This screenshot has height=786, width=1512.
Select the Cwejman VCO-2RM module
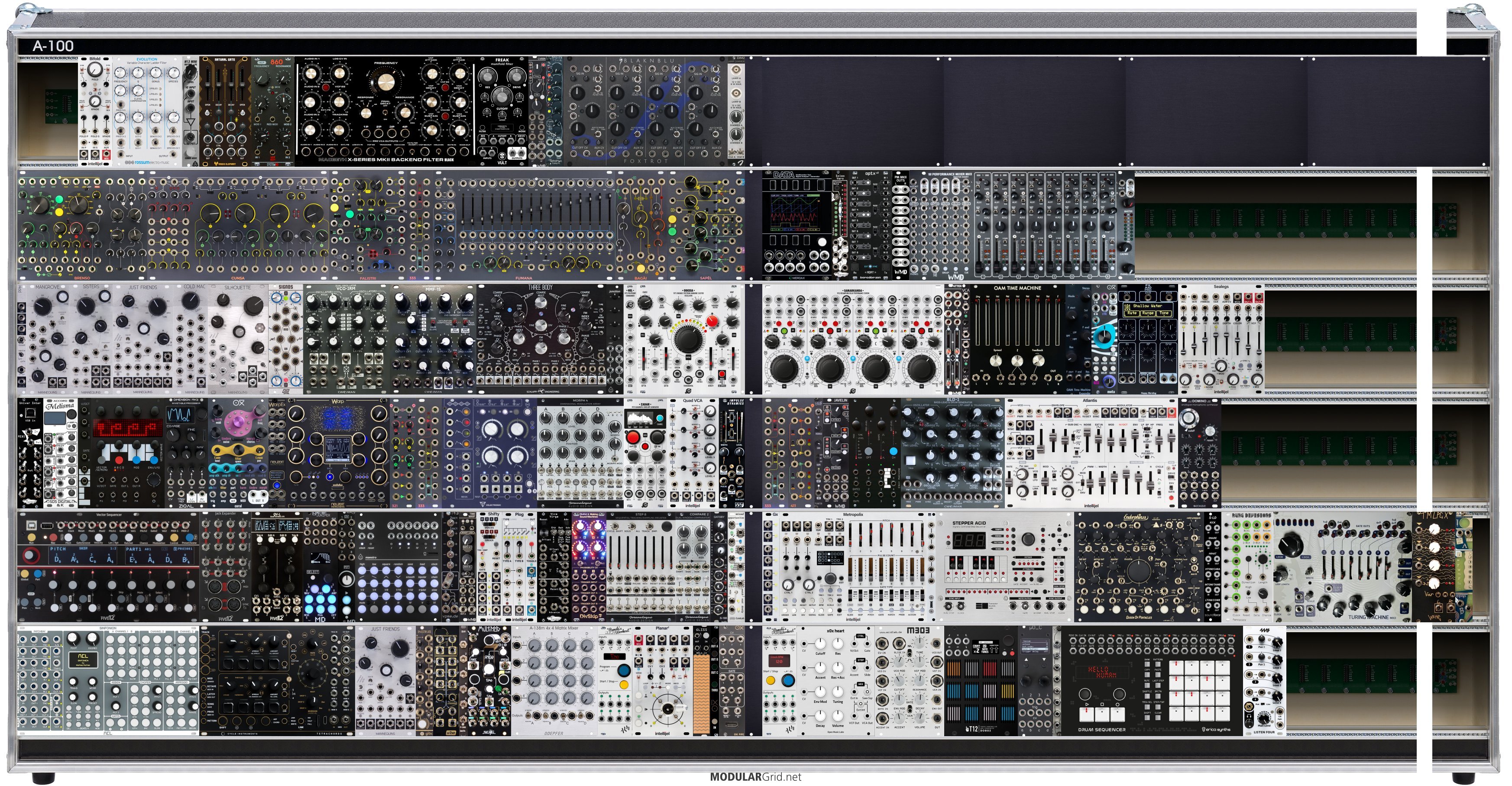tap(346, 339)
